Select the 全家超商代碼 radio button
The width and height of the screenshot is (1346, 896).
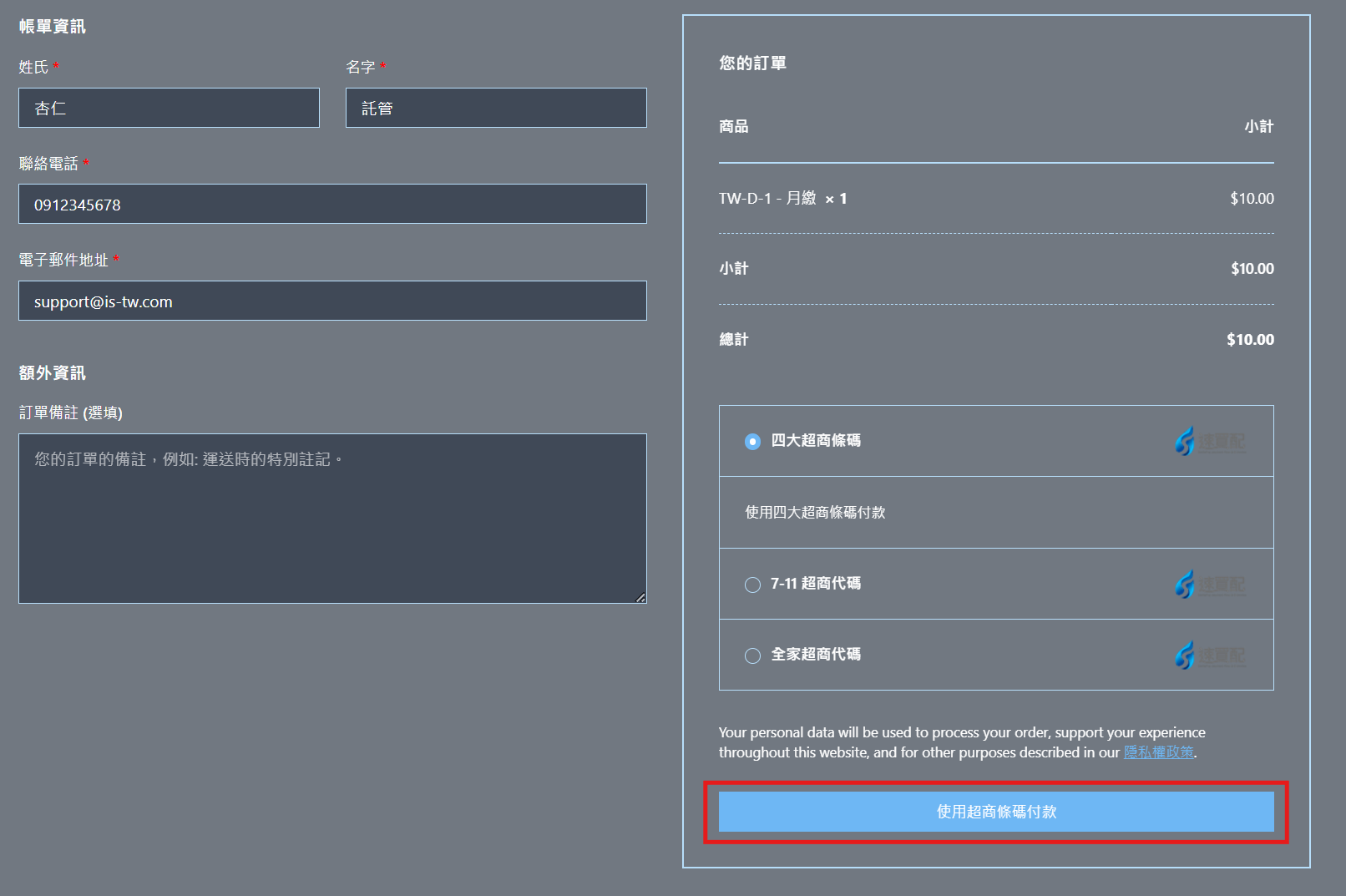pos(752,656)
